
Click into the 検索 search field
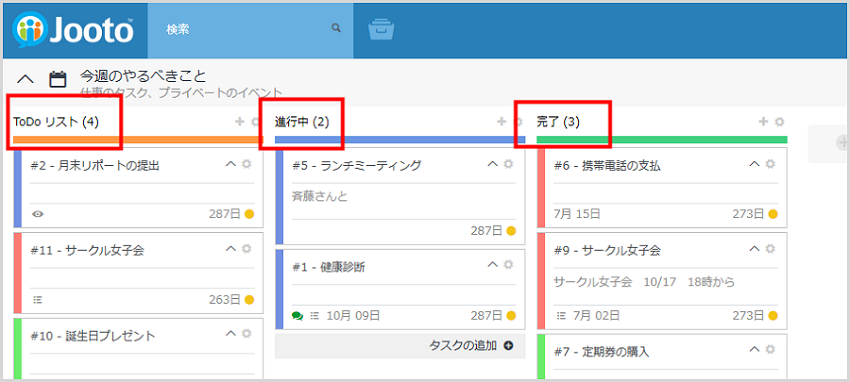point(250,29)
